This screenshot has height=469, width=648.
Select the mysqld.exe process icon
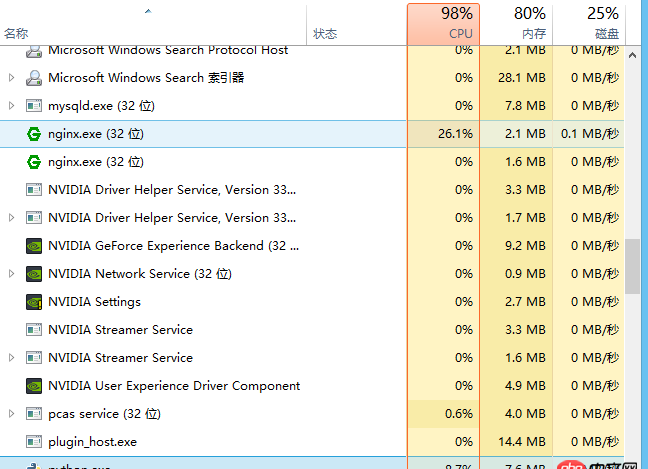tap(33, 105)
